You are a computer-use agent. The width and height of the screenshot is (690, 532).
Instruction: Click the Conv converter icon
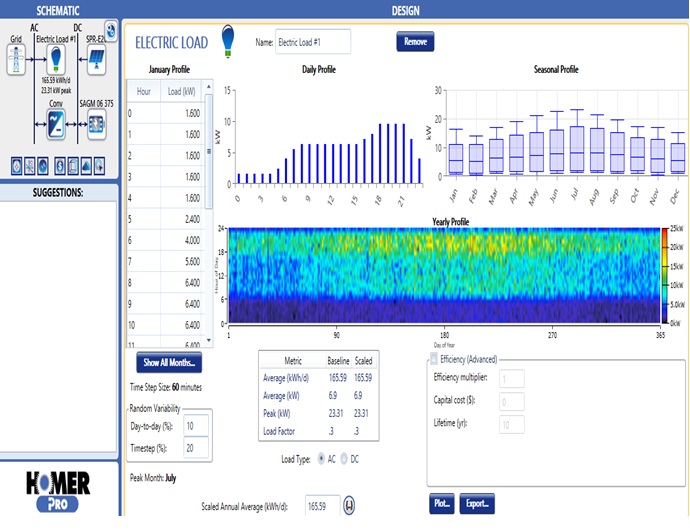pos(56,124)
